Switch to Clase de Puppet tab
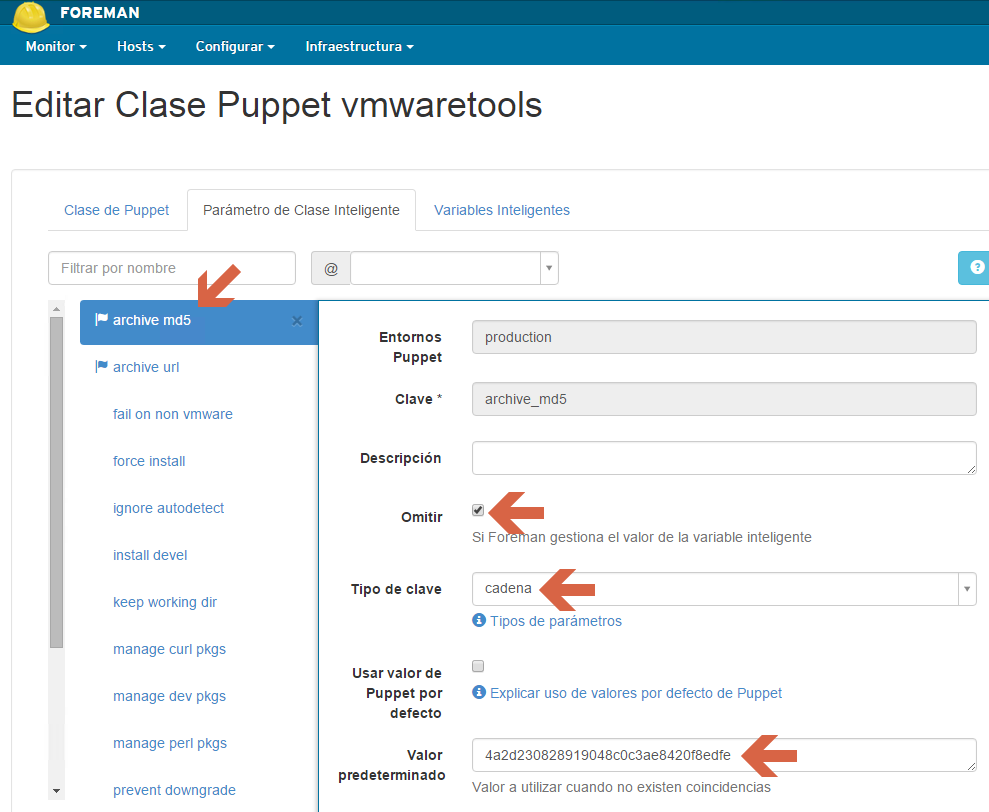 point(117,210)
